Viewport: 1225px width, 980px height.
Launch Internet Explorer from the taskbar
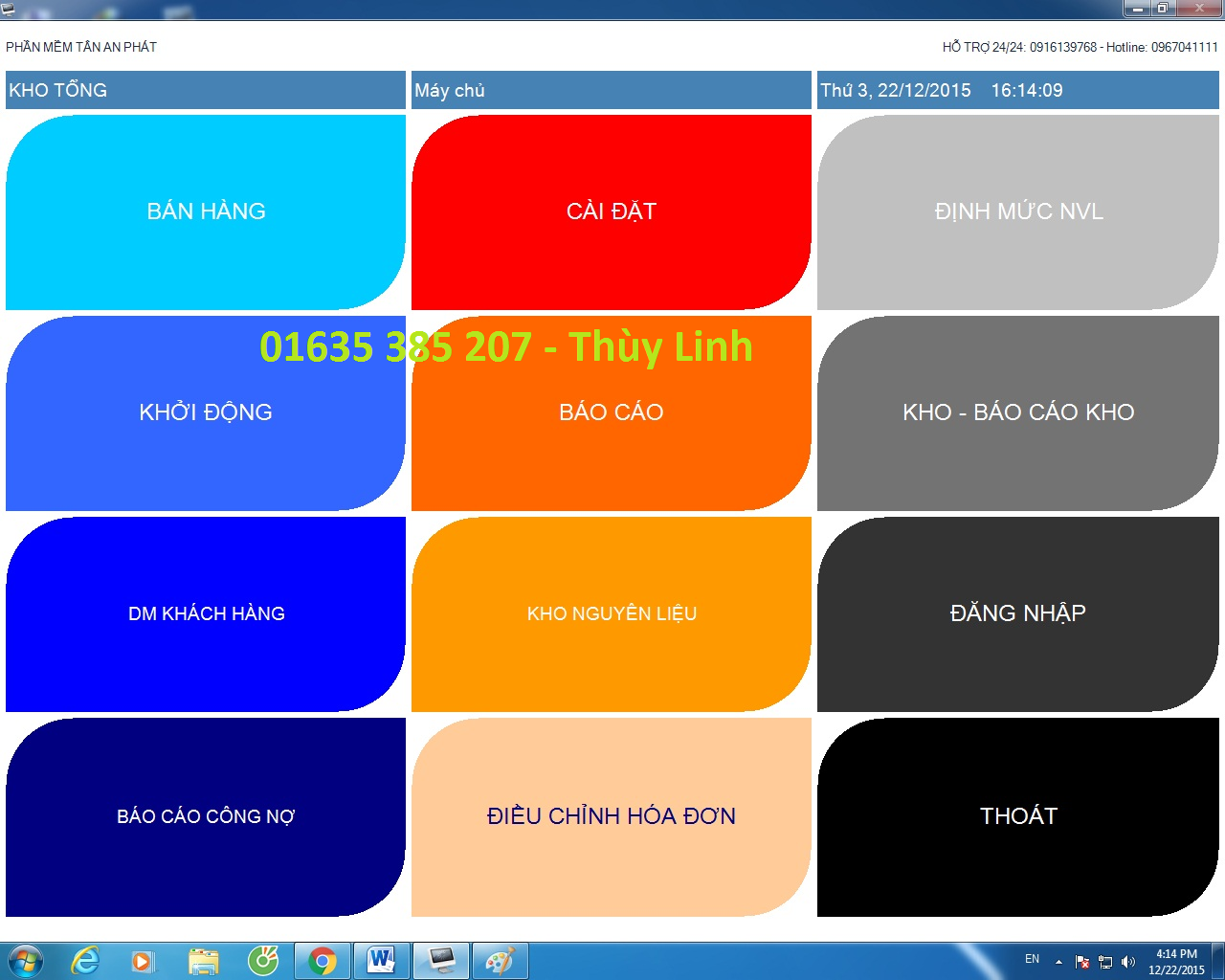[x=86, y=961]
